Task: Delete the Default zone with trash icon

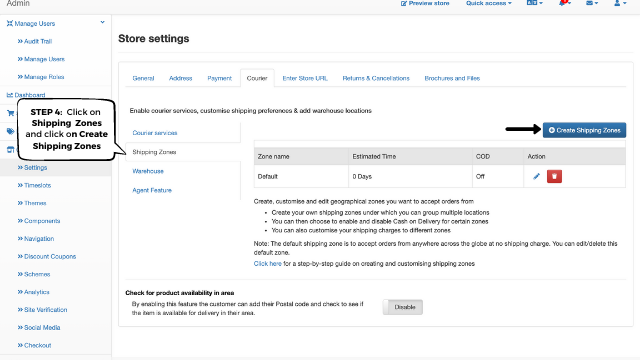Action: (x=554, y=176)
